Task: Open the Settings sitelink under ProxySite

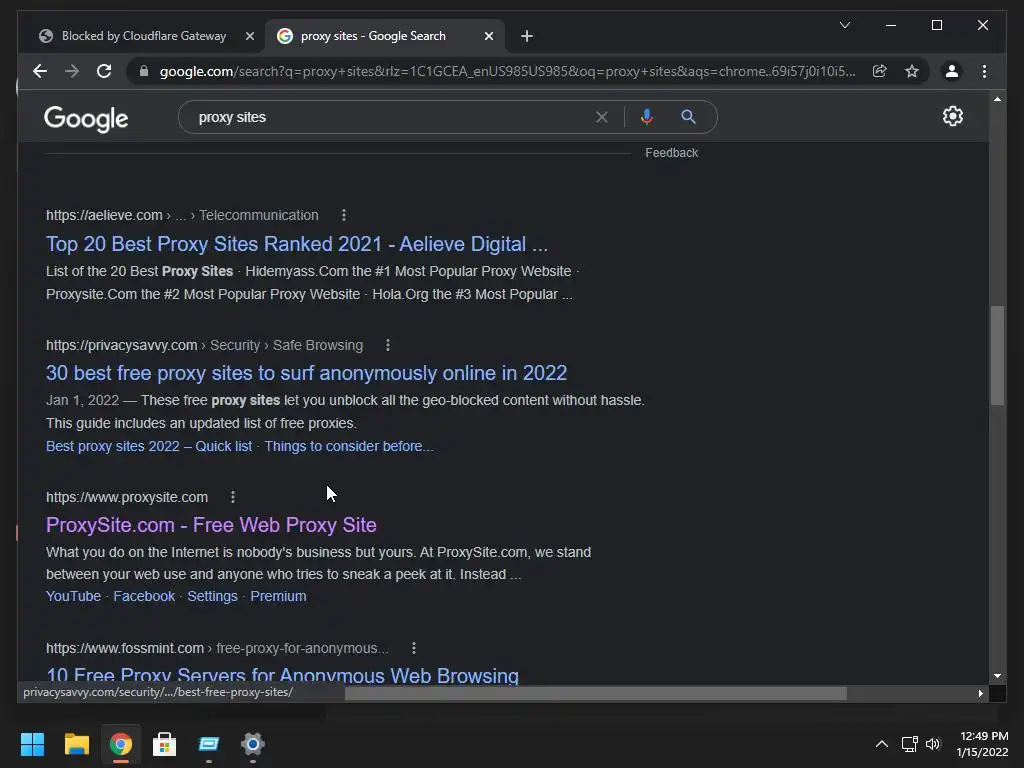Action: (212, 596)
